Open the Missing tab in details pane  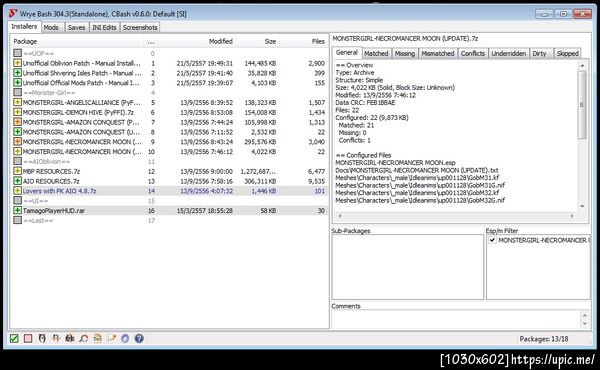(x=404, y=53)
